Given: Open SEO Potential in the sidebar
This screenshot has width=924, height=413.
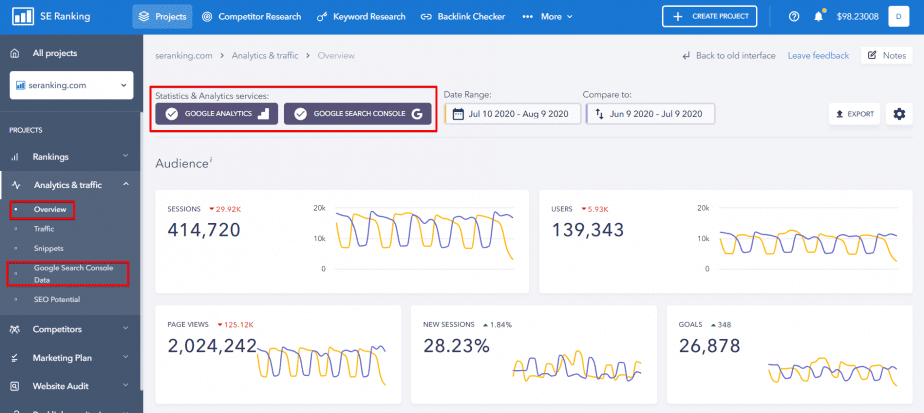Looking at the screenshot, I should coord(57,299).
